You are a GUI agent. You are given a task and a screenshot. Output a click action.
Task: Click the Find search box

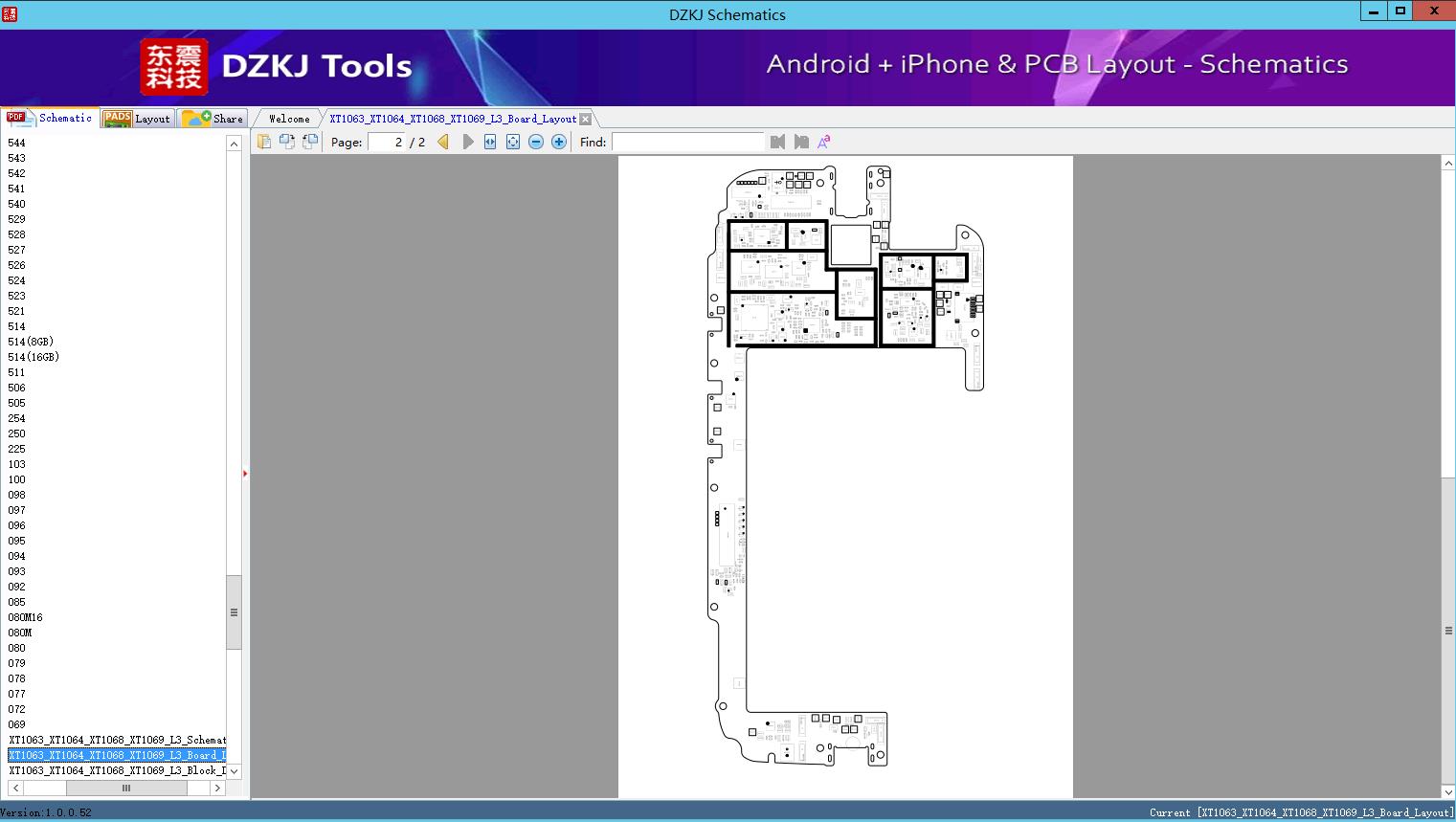(688, 142)
